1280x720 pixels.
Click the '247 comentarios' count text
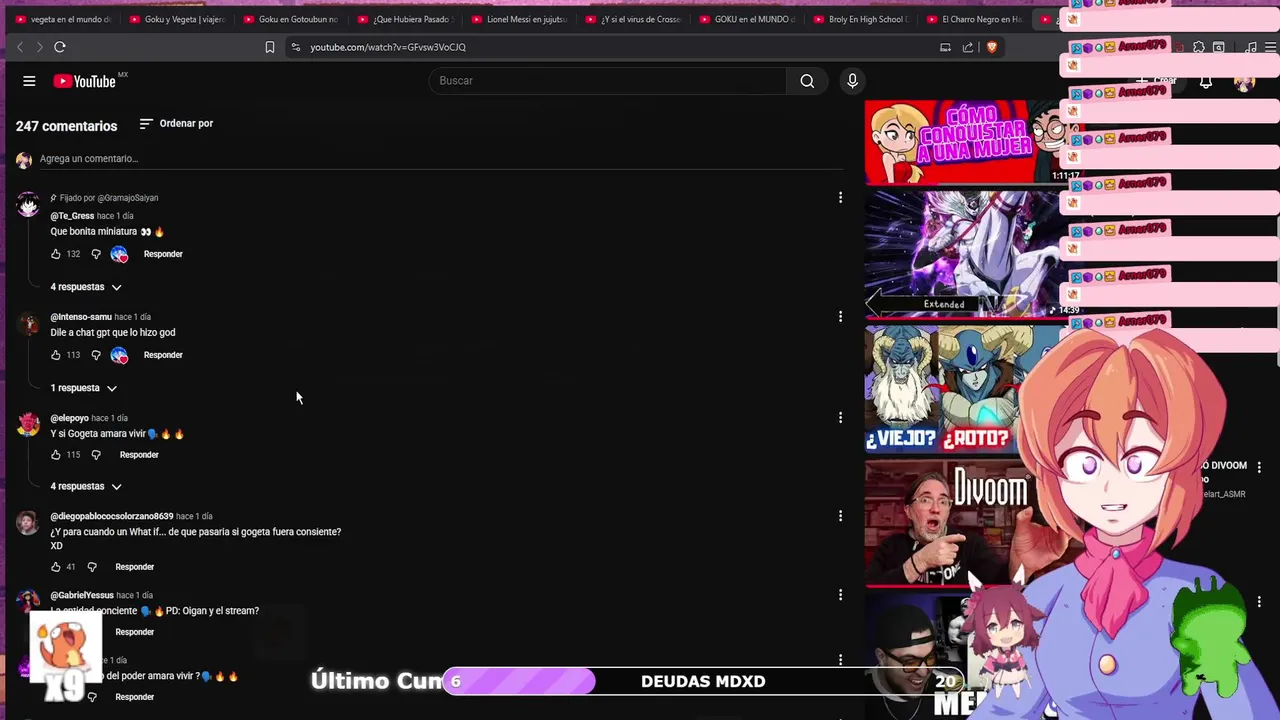coord(67,126)
